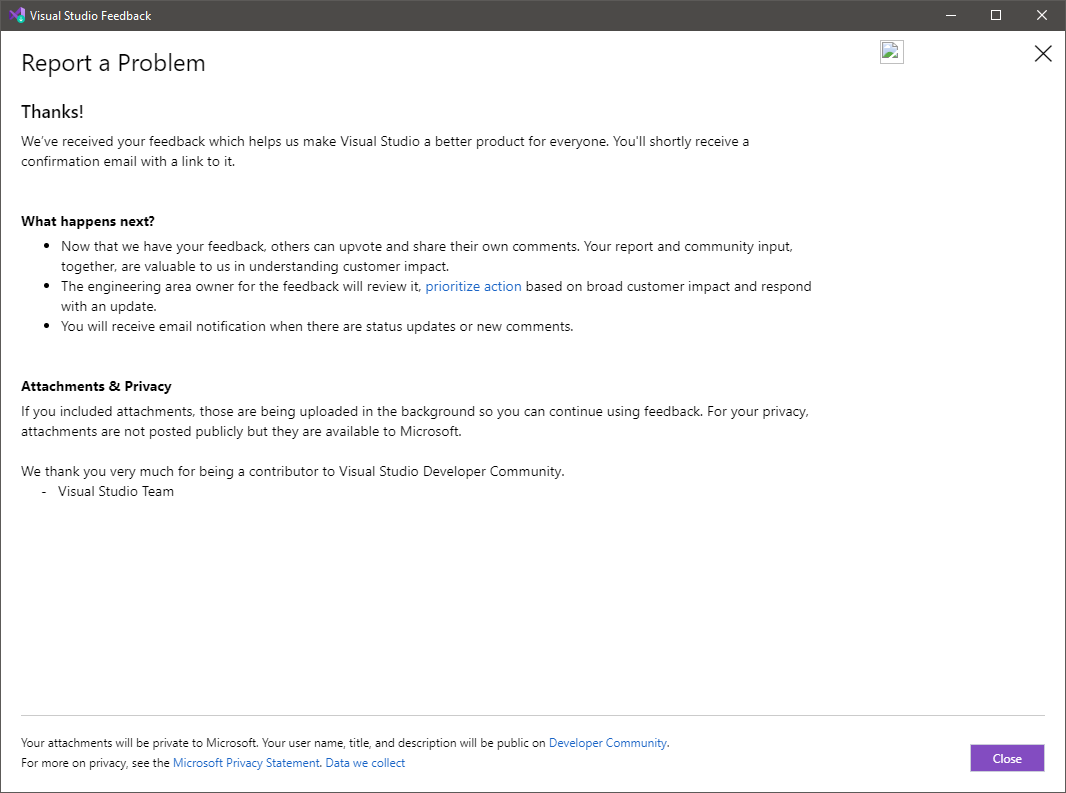Minimize the Visual Studio Feedback window
The image size is (1066, 793).
pyautogui.click(x=950, y=15)
